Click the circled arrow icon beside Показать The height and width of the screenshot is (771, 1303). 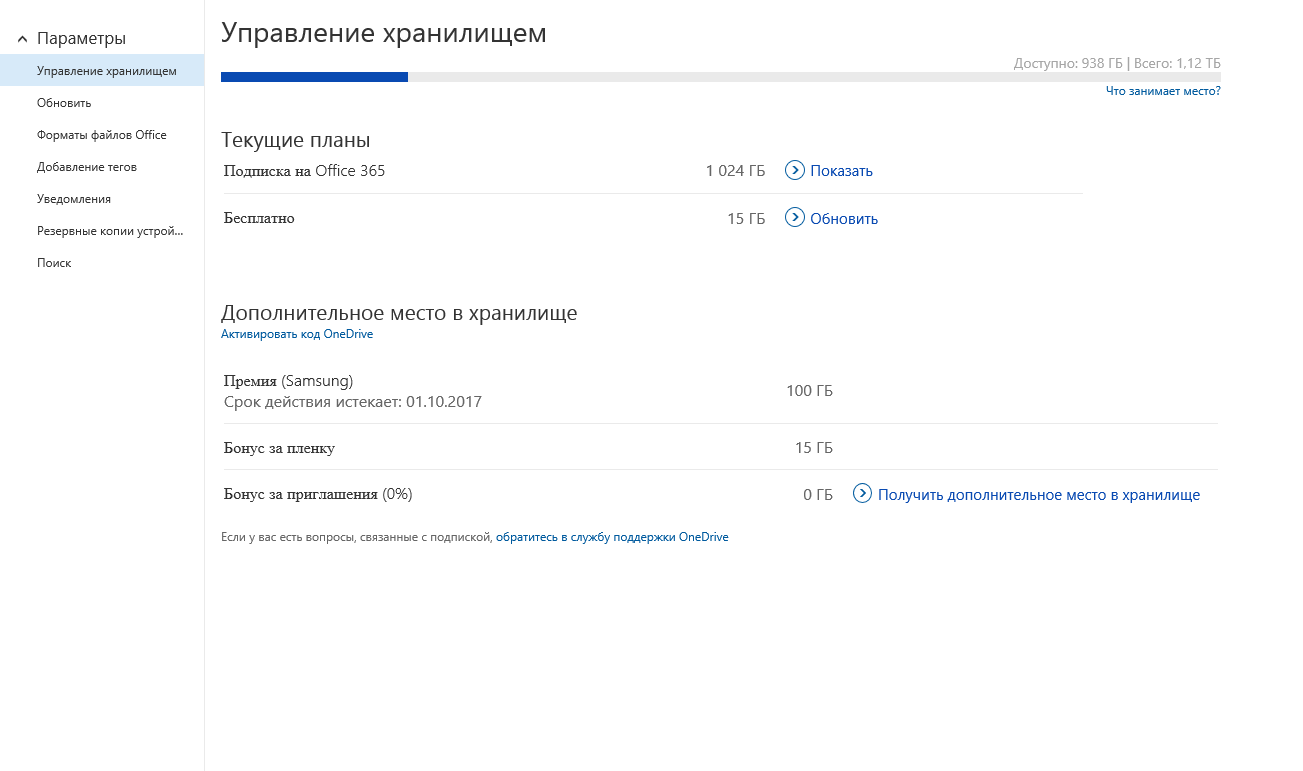[795, 170]
